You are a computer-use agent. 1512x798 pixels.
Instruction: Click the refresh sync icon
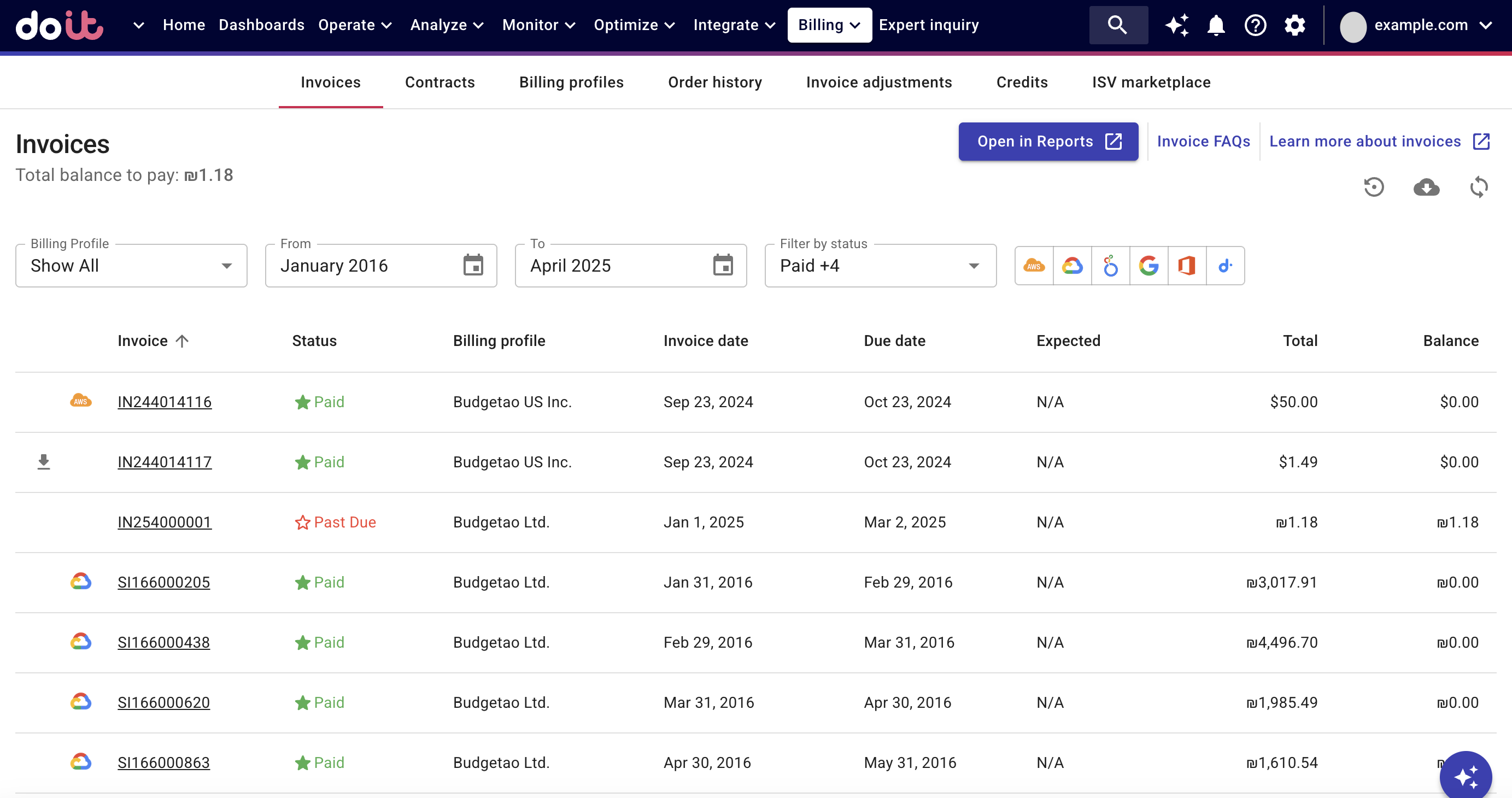pyautogui.click(x=1479, y=187)
